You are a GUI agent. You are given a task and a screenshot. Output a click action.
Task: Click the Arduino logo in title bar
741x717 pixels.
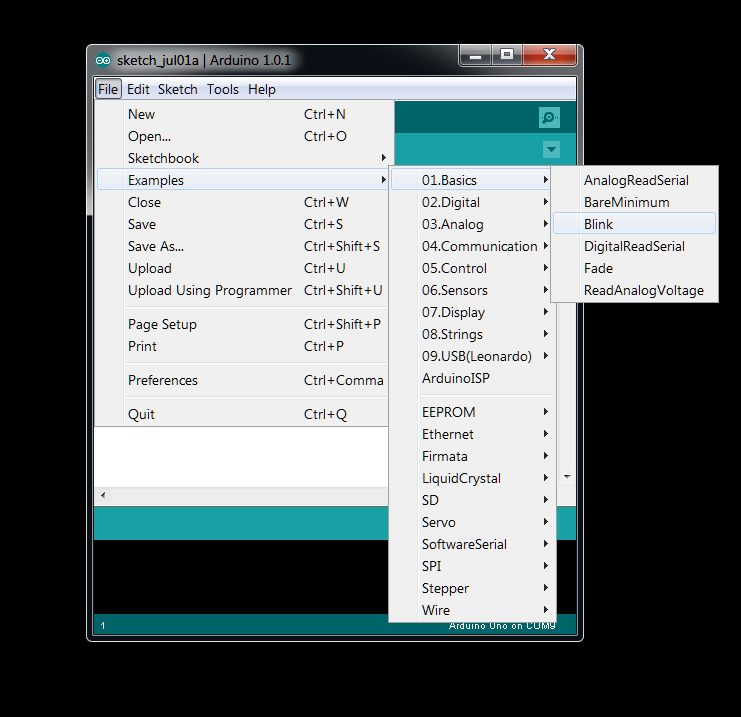[x=103, y=60]
